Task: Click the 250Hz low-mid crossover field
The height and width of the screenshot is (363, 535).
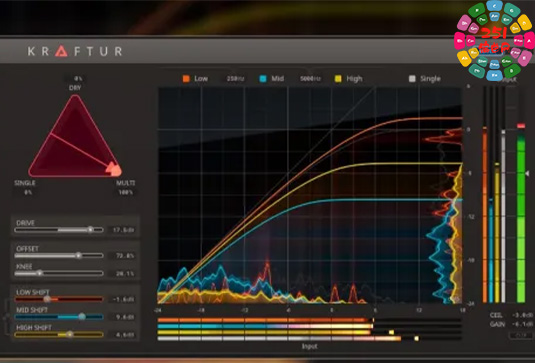Action: (x=235, y=79)
